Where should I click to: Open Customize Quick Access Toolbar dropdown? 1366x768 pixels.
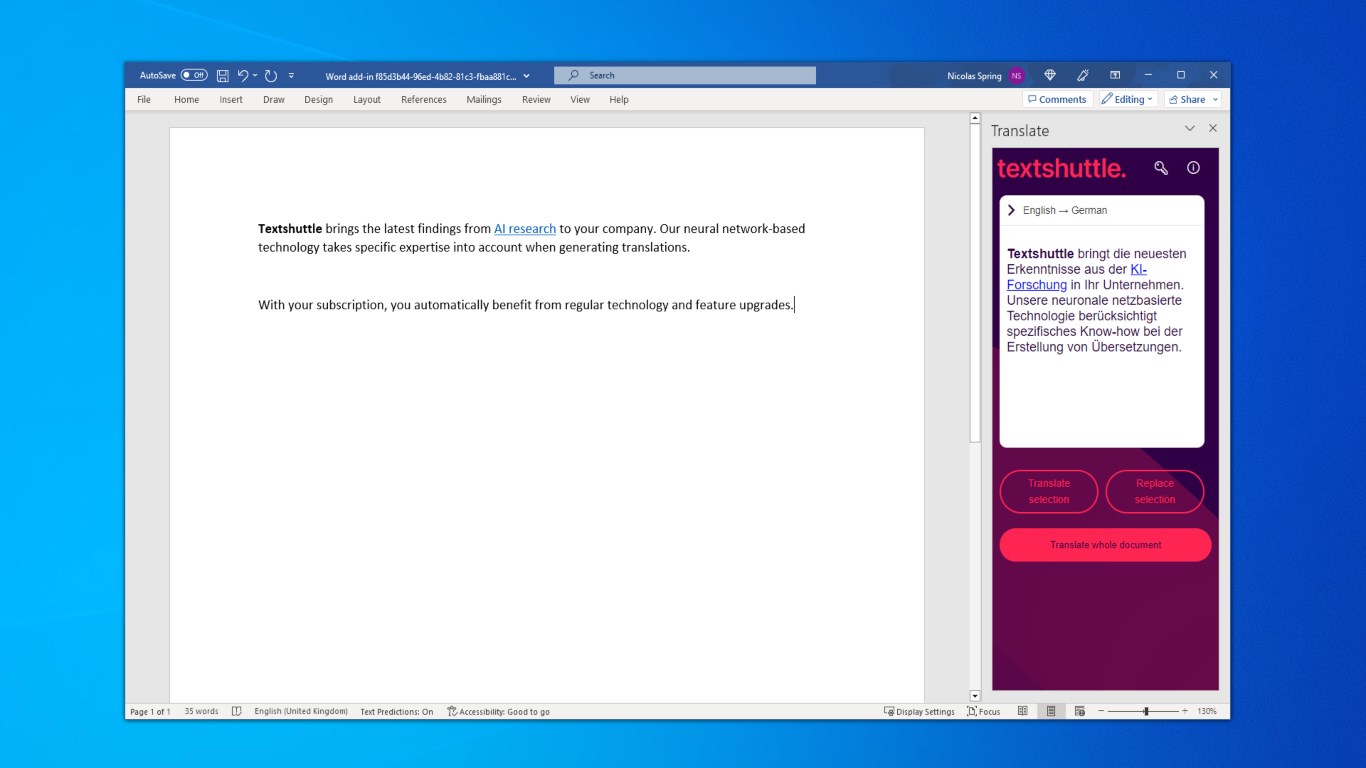(291, 75)
